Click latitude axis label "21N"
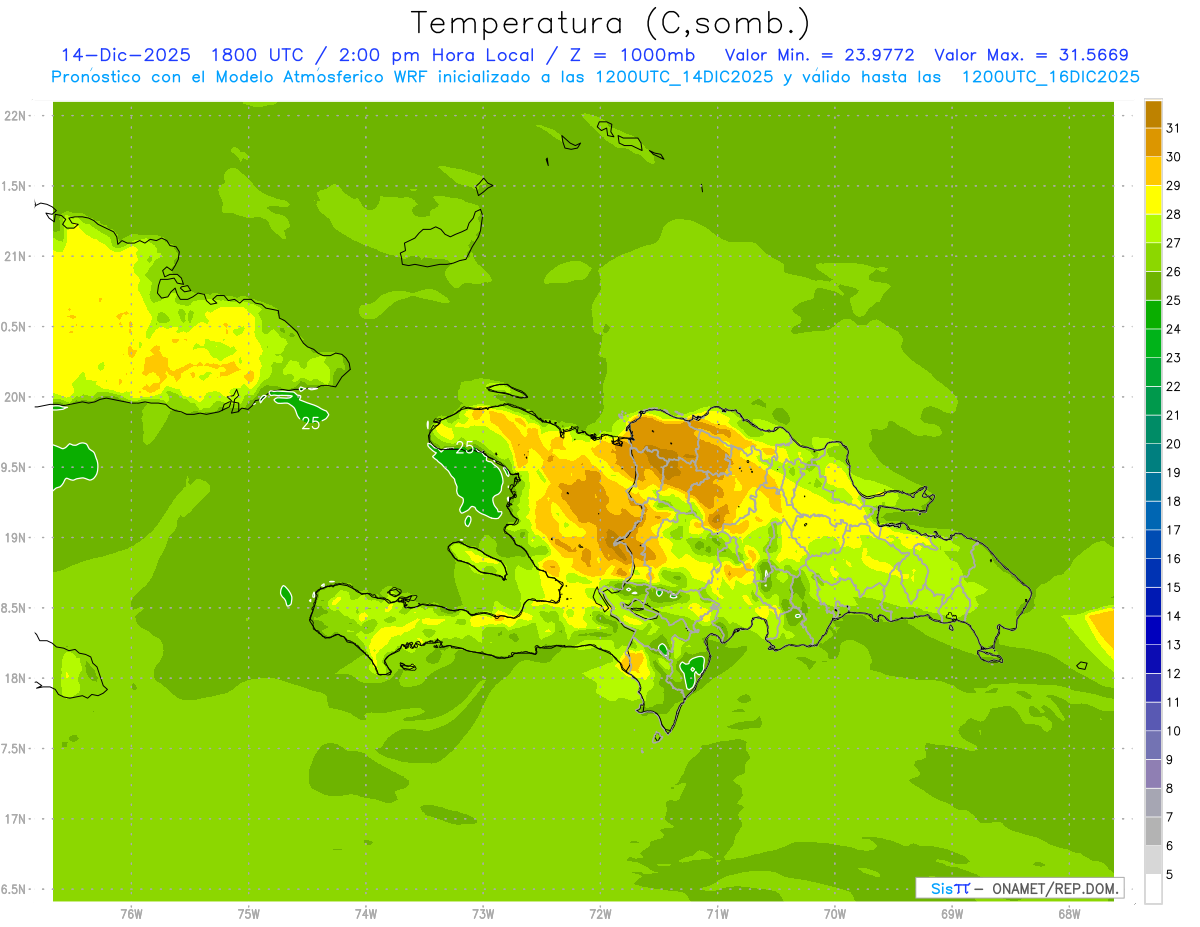Viewport: 1200px width, 927px height. point(16,256)
